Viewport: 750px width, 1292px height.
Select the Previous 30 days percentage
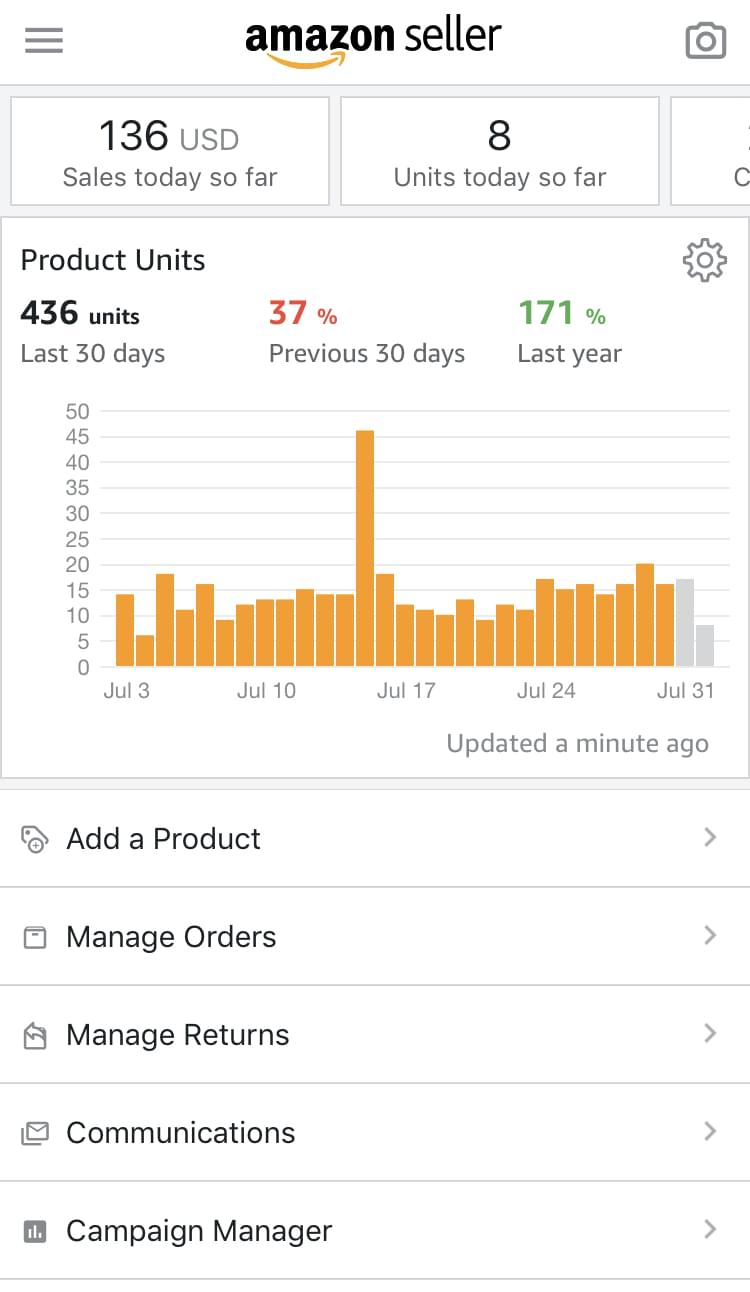(303, 314)
